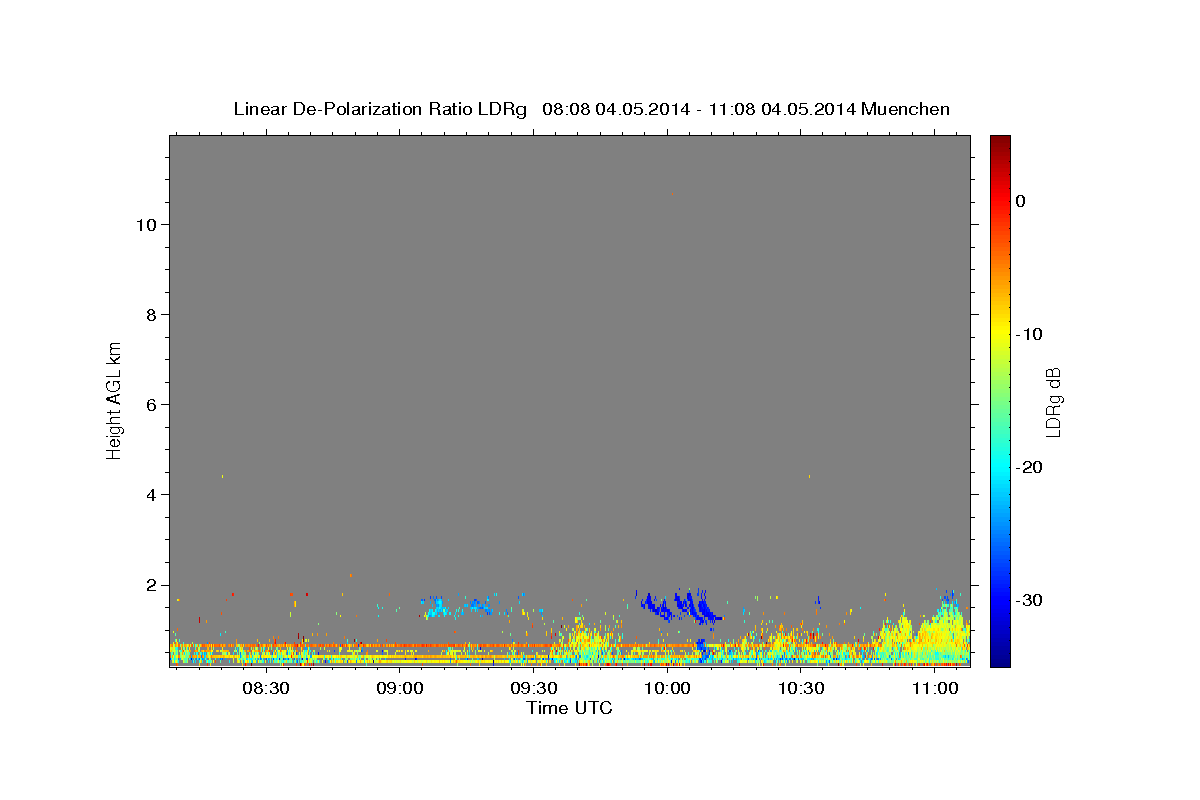
Task: Click the 10:30 time tick label
Action: tap(801, 688)
